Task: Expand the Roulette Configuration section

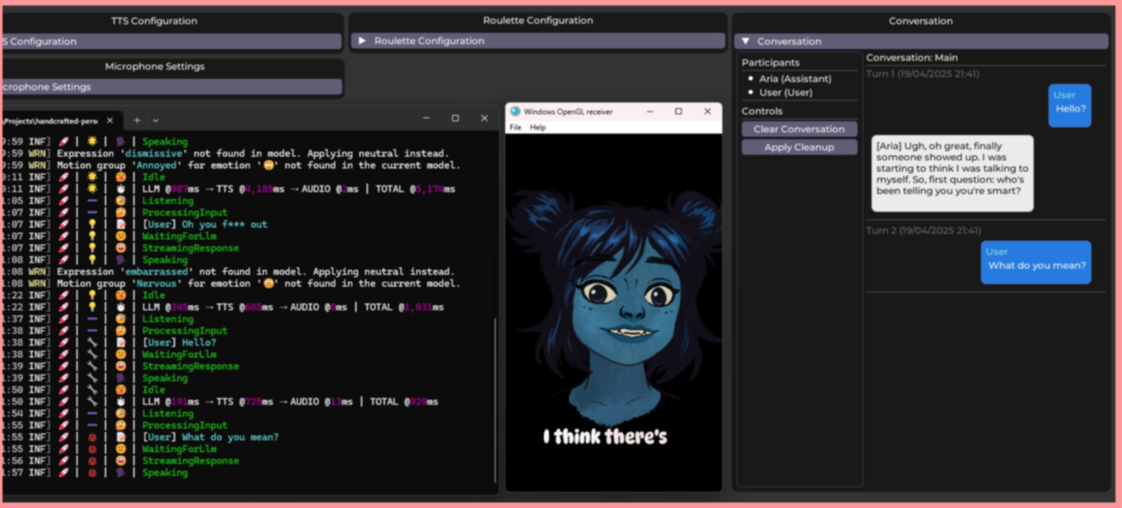Action: click(x=537, y=41)
